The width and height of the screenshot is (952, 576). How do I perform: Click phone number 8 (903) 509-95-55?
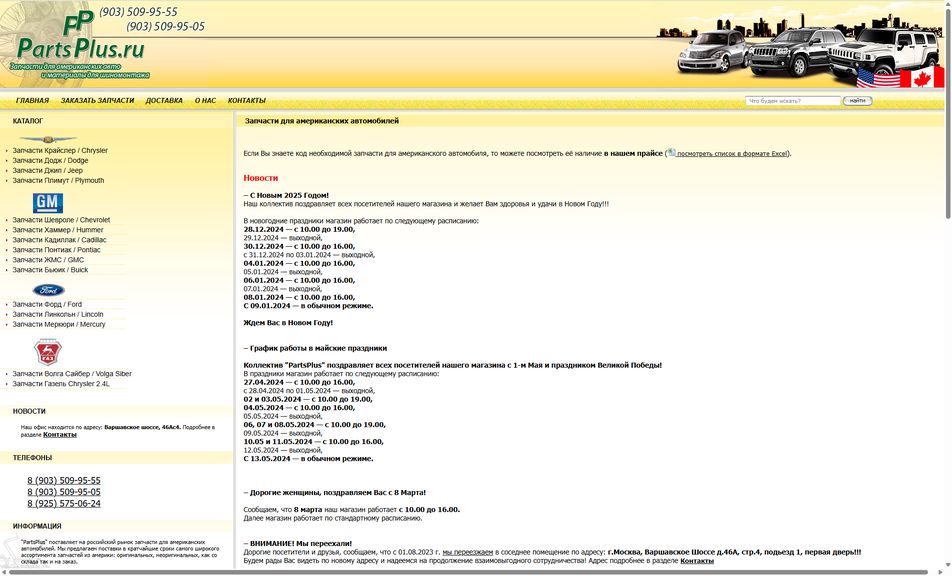[64, 480]
